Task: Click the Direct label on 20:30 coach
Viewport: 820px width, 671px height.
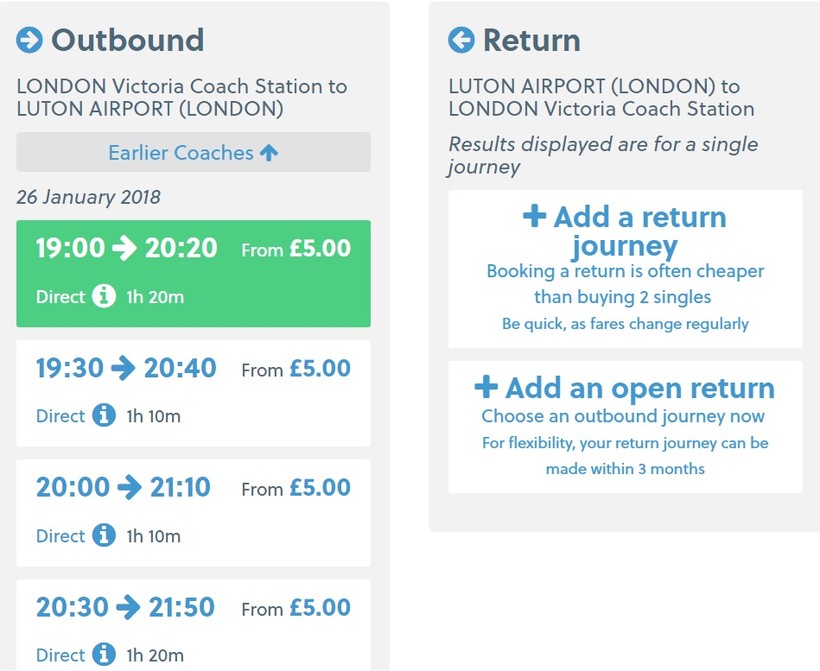Action: [60, 656]
